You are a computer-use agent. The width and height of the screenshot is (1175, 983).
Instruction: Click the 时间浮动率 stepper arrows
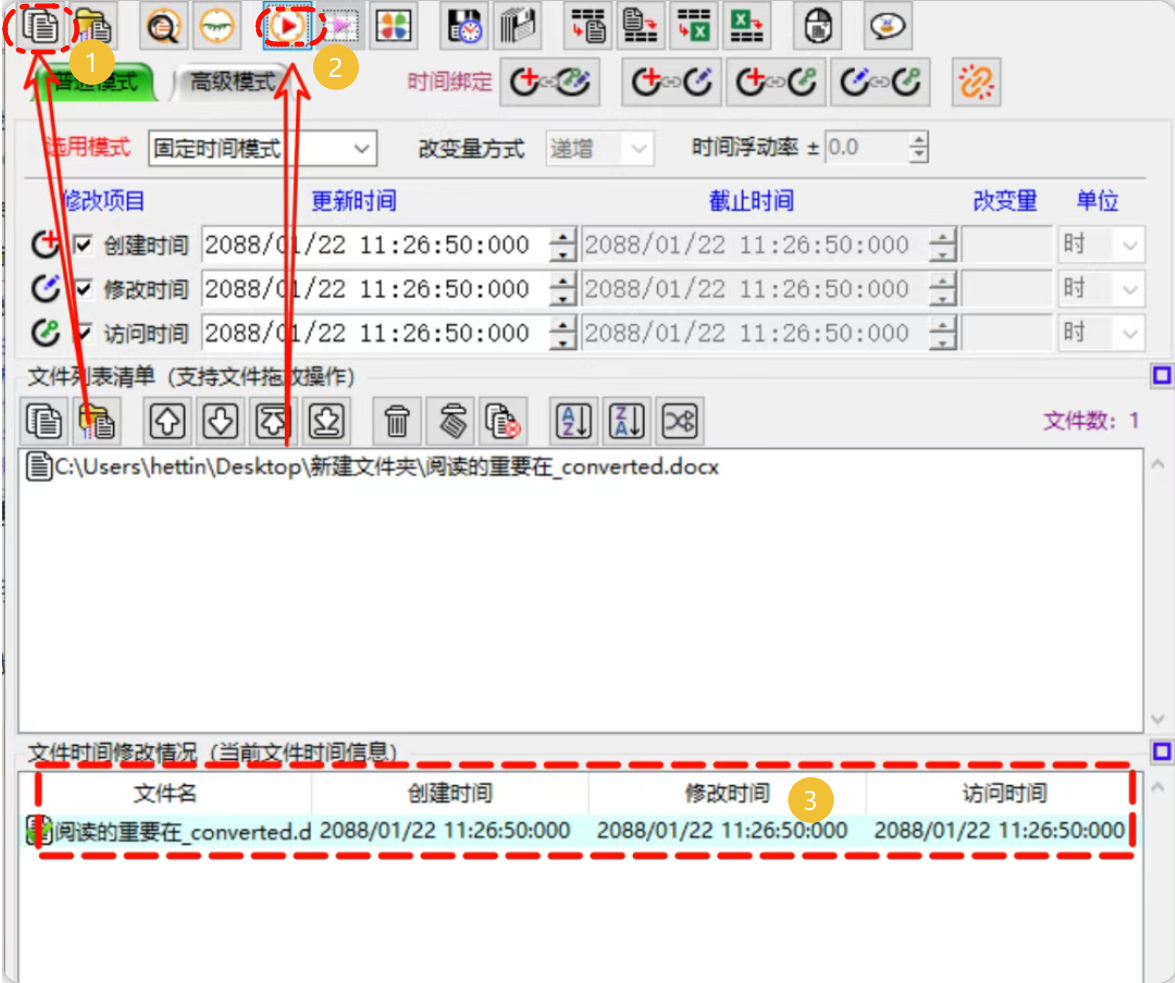tap(919, 148)
